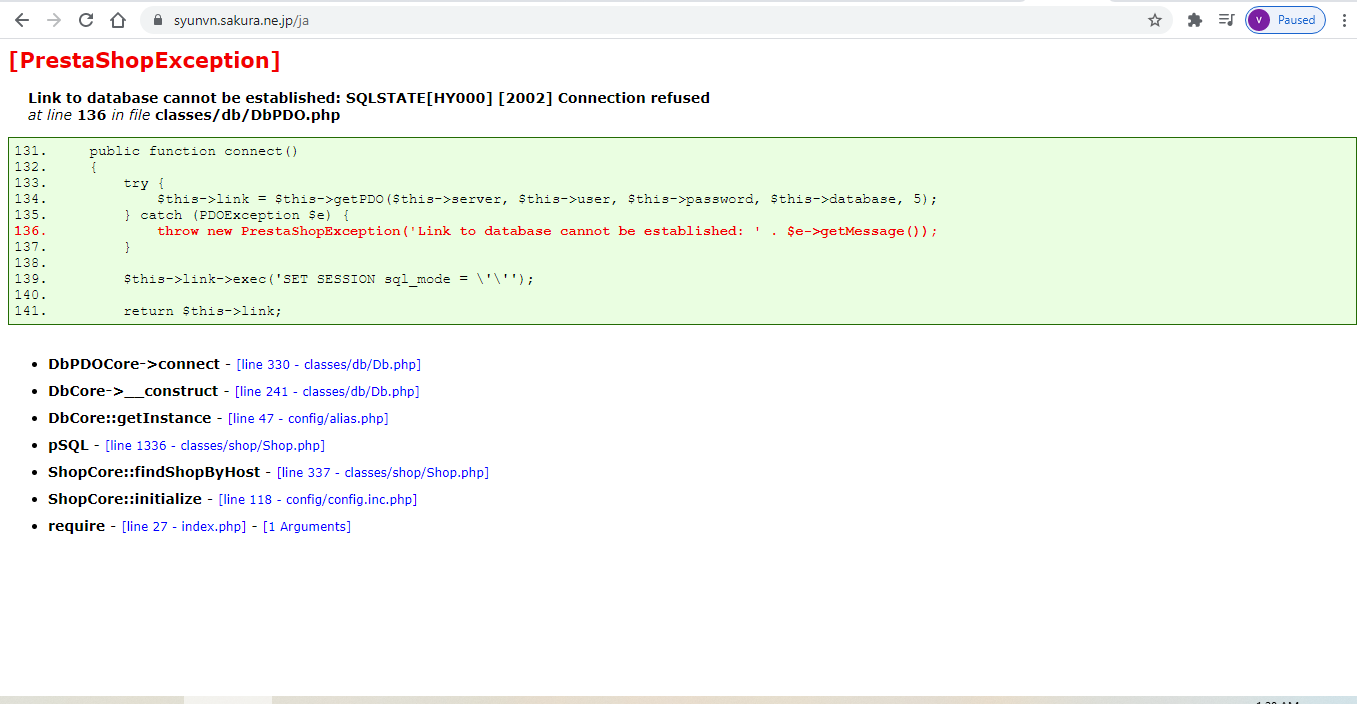This screenshot has height=704, width=1357.
Task: Open the Paused profile button
Action: [1286, 20]
